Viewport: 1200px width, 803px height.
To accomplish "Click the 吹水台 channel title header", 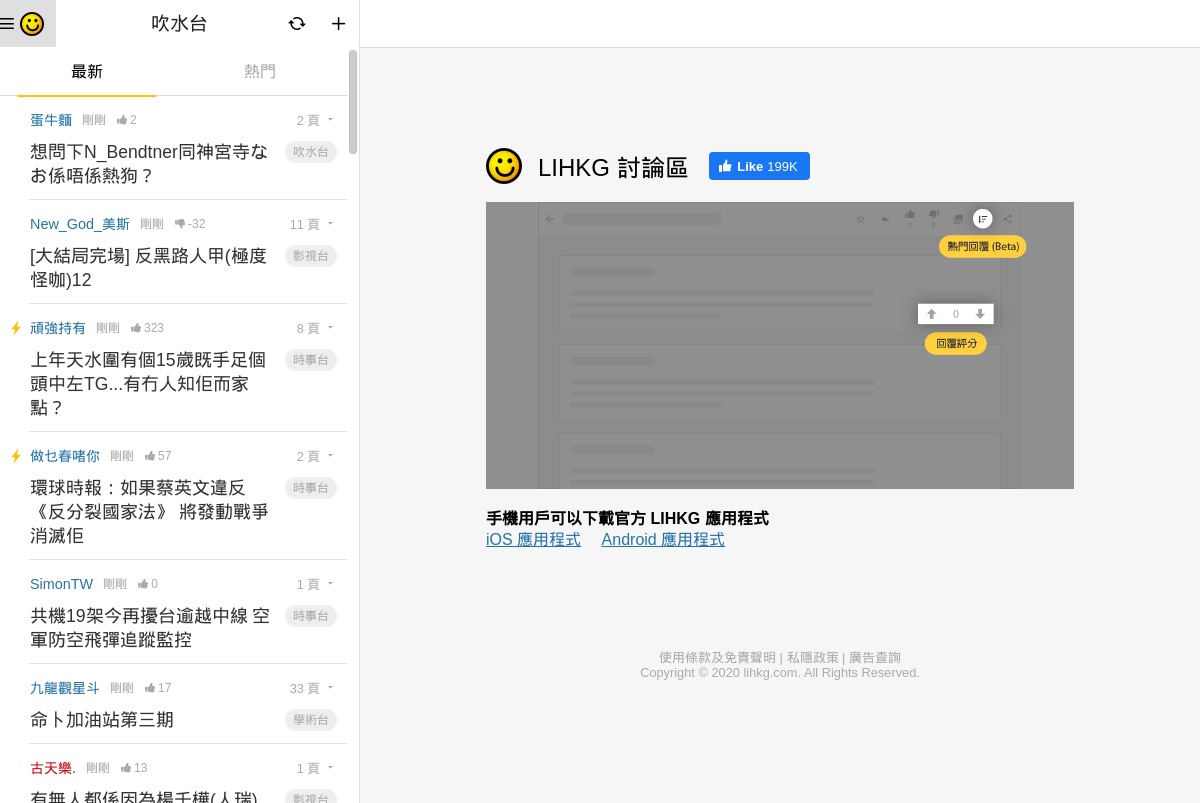I will 179,23.
